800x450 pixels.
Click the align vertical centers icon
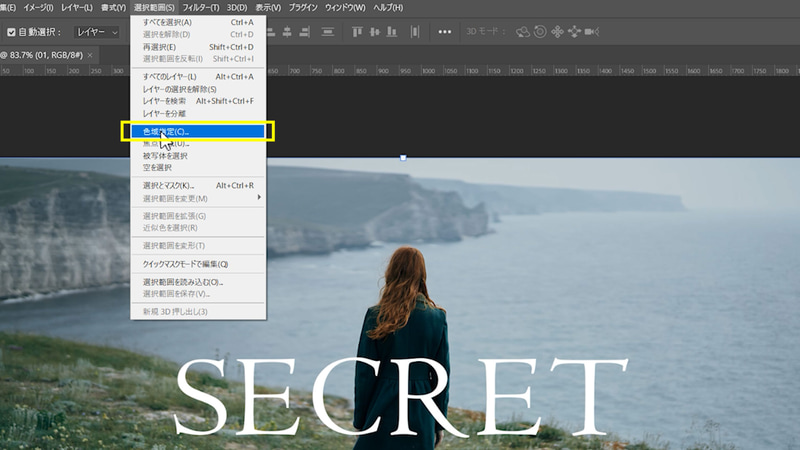(374, 32)
